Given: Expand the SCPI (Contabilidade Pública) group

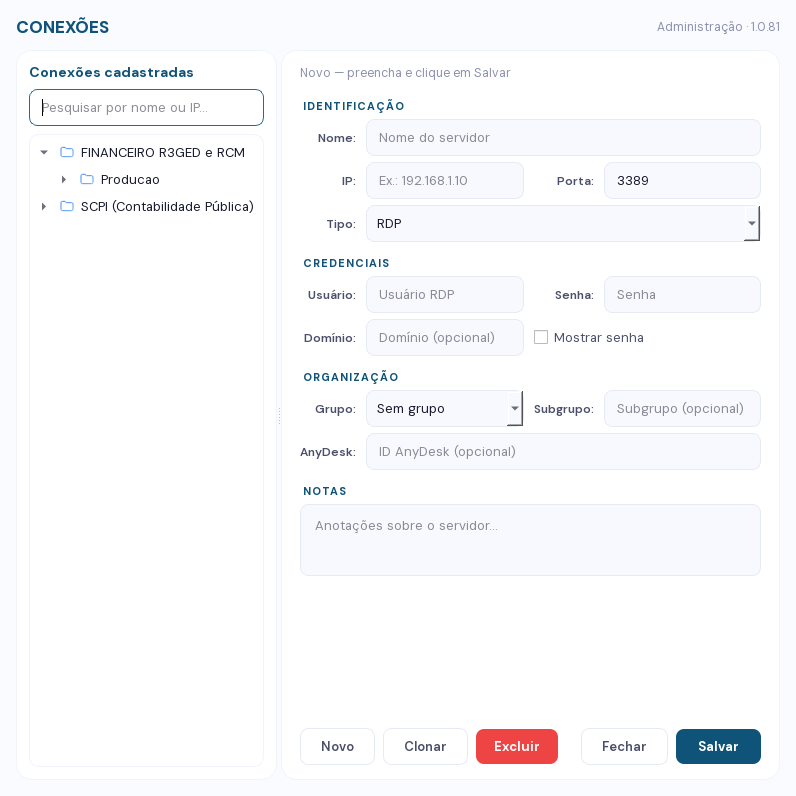Looking at the screenshot, I should coord(44,206).
